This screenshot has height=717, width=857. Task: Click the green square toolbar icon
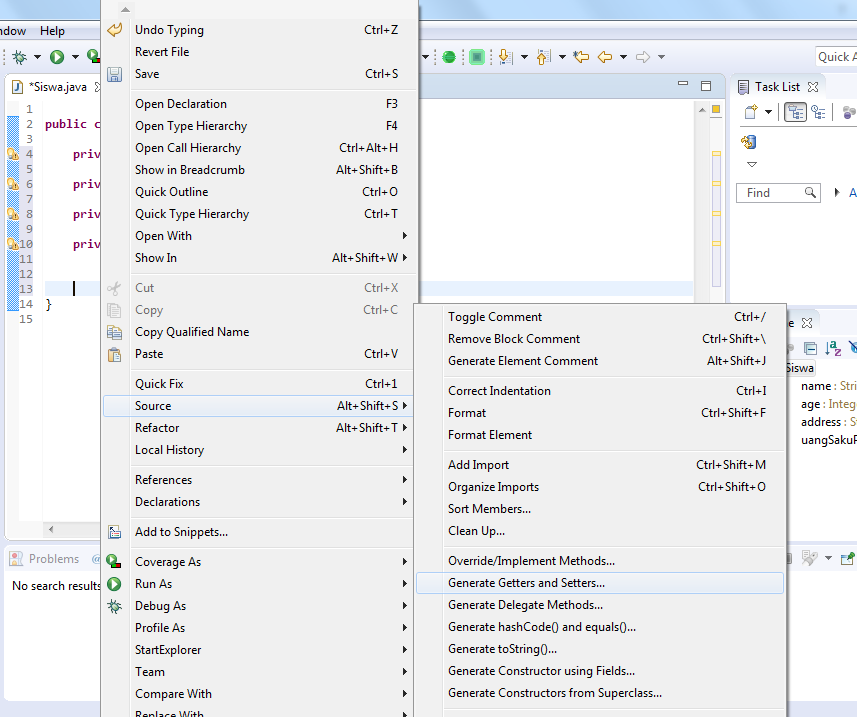[477, 57]
